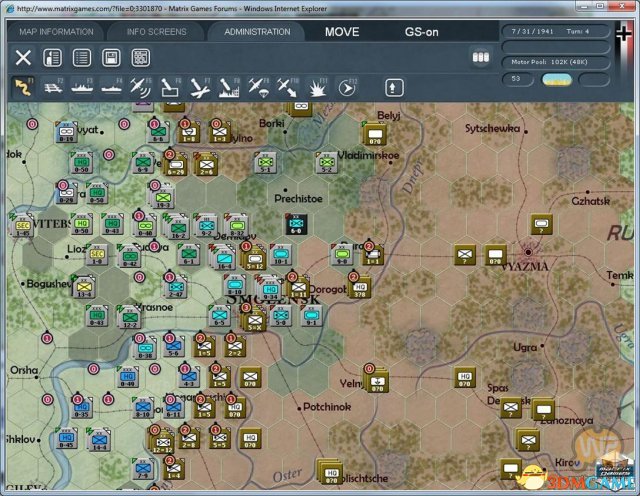Click the Kirov town label
640x496 pixels.
click(567, 463)
